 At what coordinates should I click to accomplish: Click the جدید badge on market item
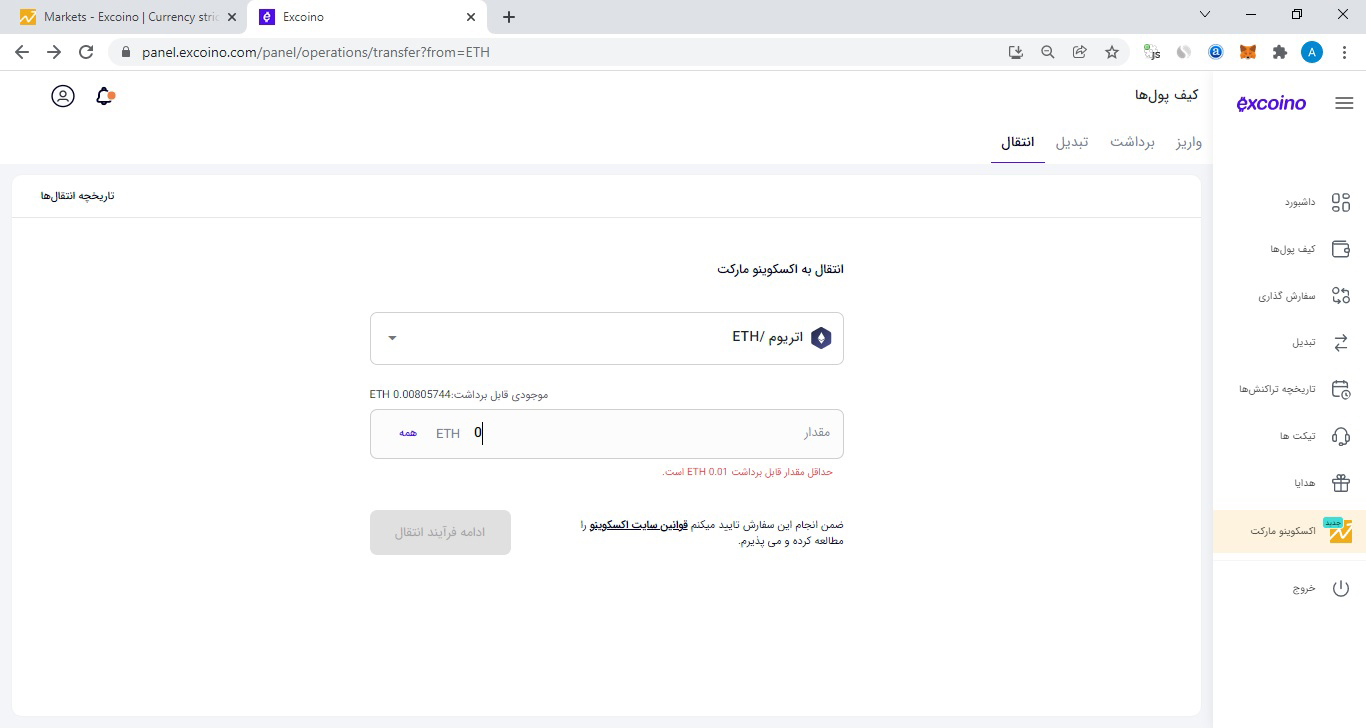point(1333,523)
